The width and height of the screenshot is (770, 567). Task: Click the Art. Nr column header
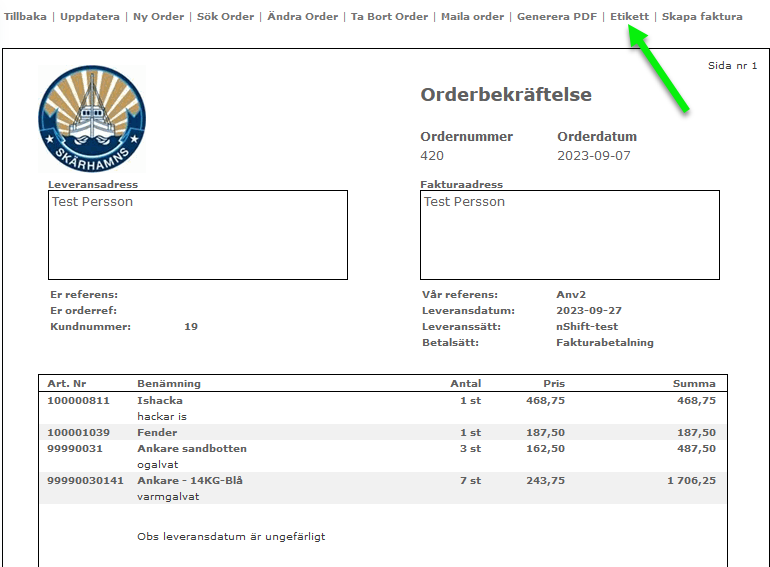(67, 383)
